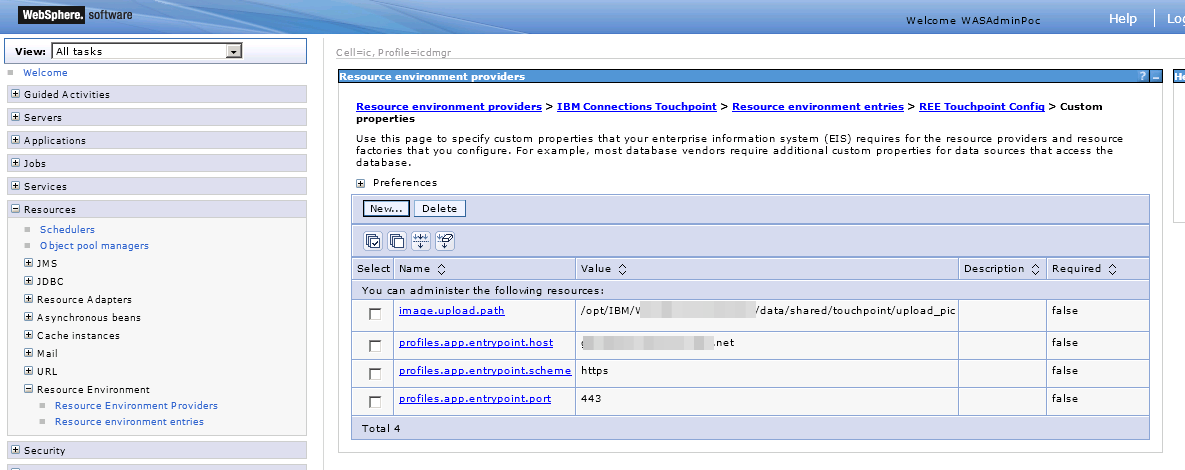Click the Total 4 footer text
Image resolution: width=1185 pixels, height=470 pixels.
tap(381, 428)
